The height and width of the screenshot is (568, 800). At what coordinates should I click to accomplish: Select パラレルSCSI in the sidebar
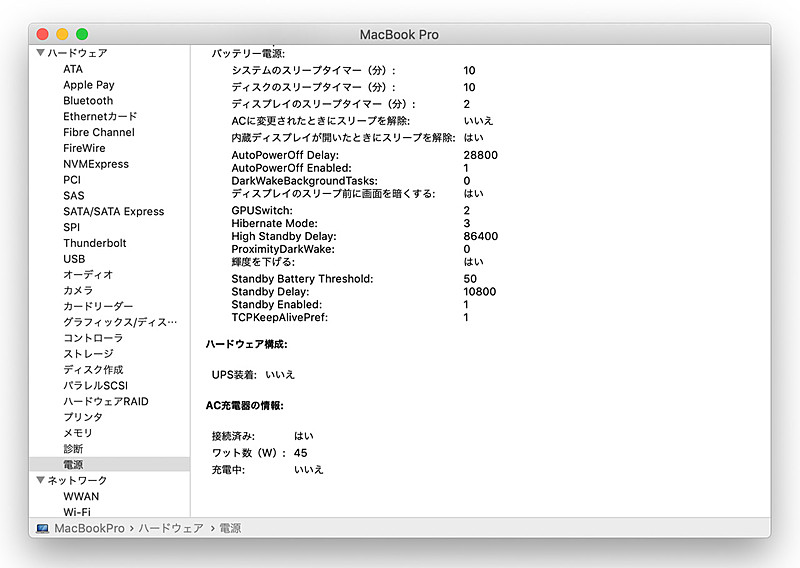coord(95,385)
